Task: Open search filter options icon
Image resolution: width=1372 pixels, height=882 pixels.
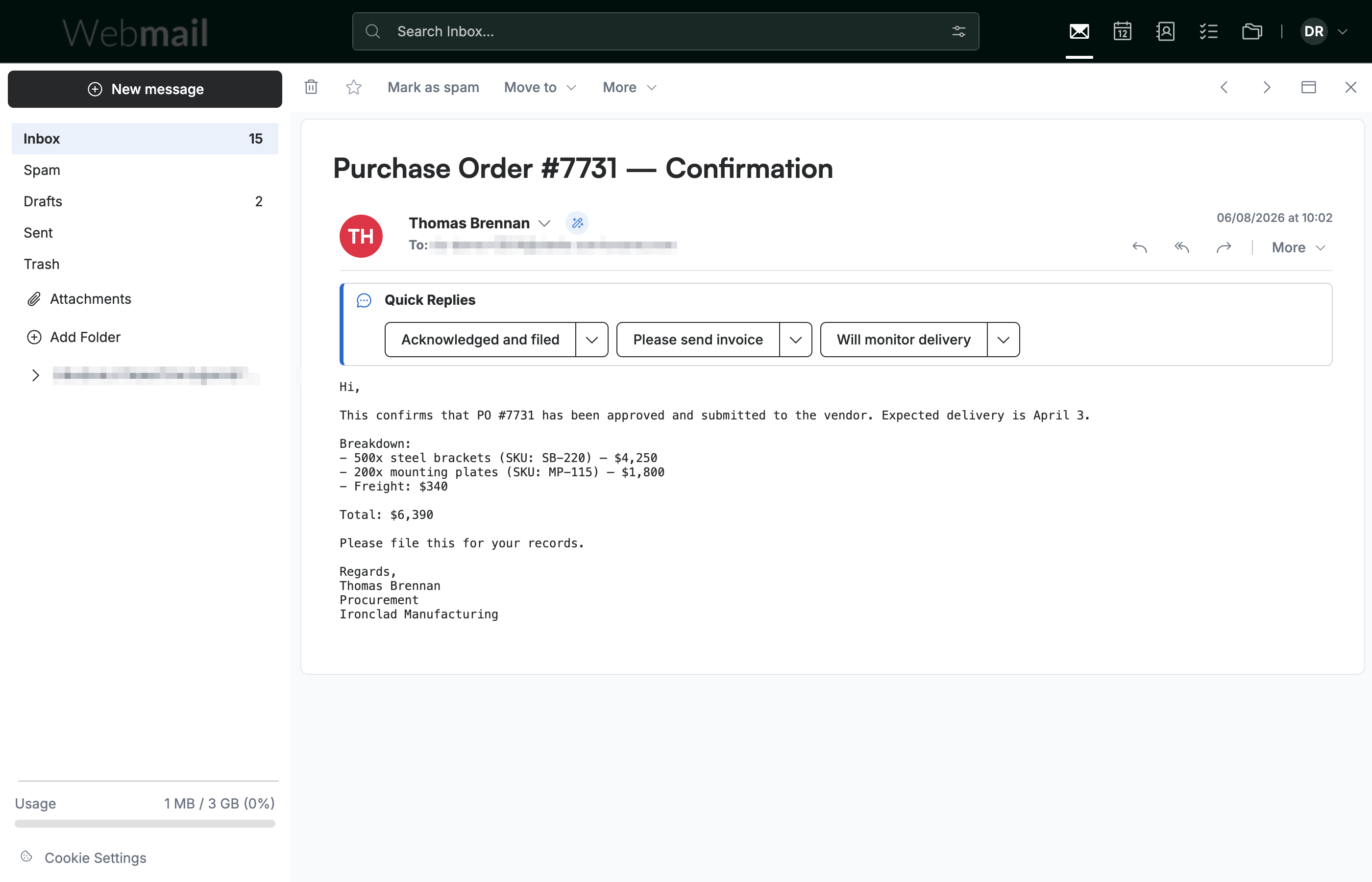Action: 958,31
